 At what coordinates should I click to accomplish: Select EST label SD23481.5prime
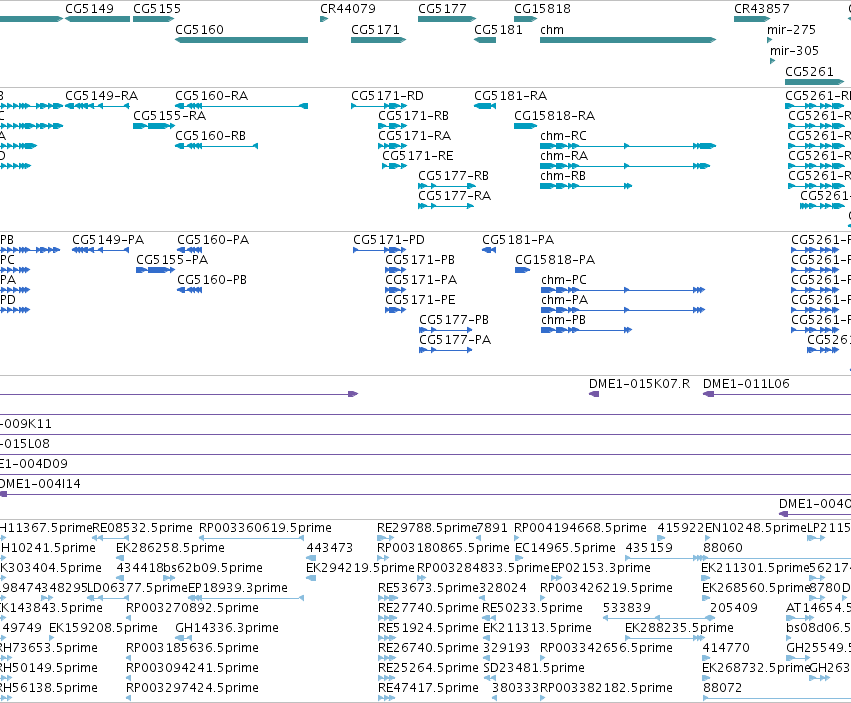[534, 668]
